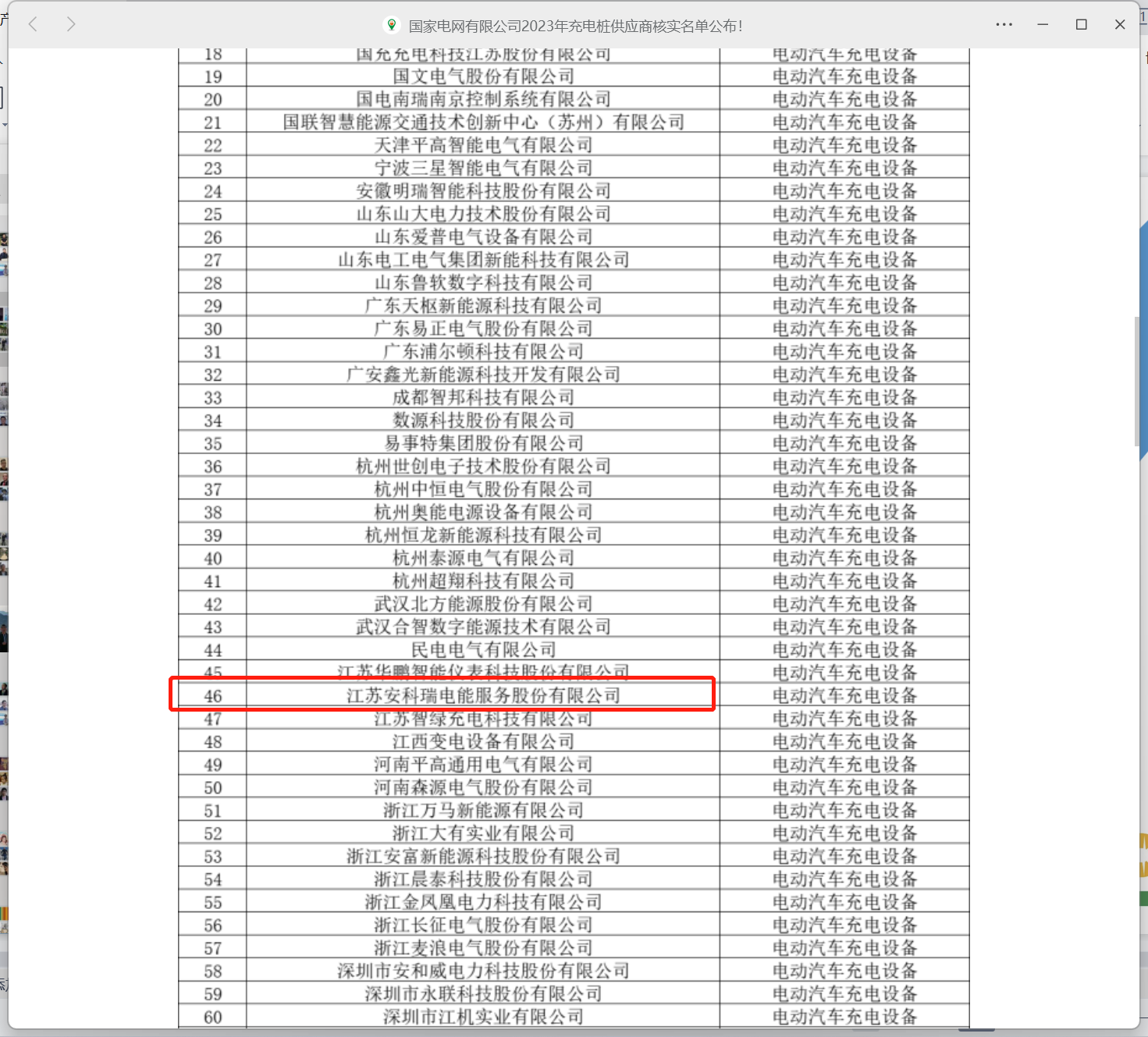The height and width of the screenshot is (1037, 1148).
Task: Click serial number 19 cell
Action: [213, 76]
